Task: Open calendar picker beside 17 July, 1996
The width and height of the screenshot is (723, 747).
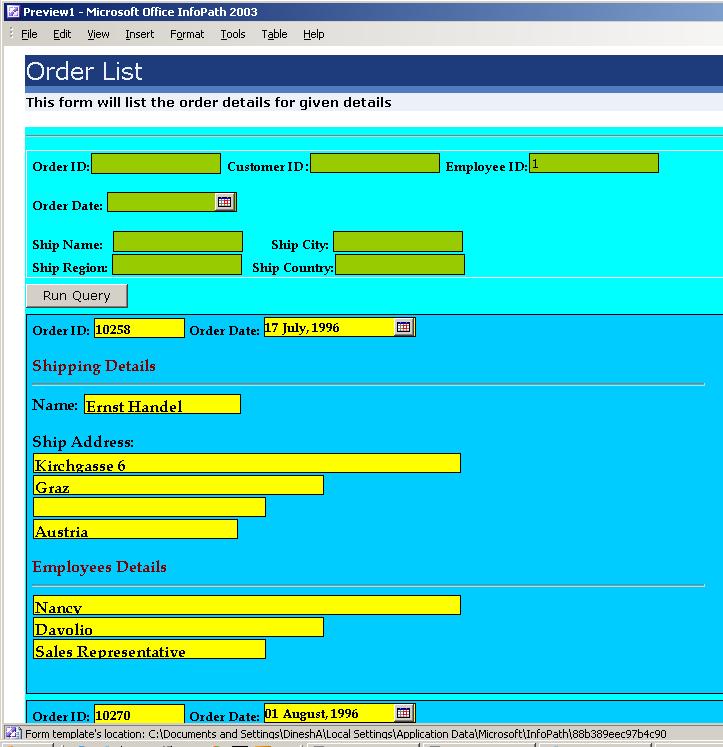Action: pyautogui.click(x=403, y=327)
